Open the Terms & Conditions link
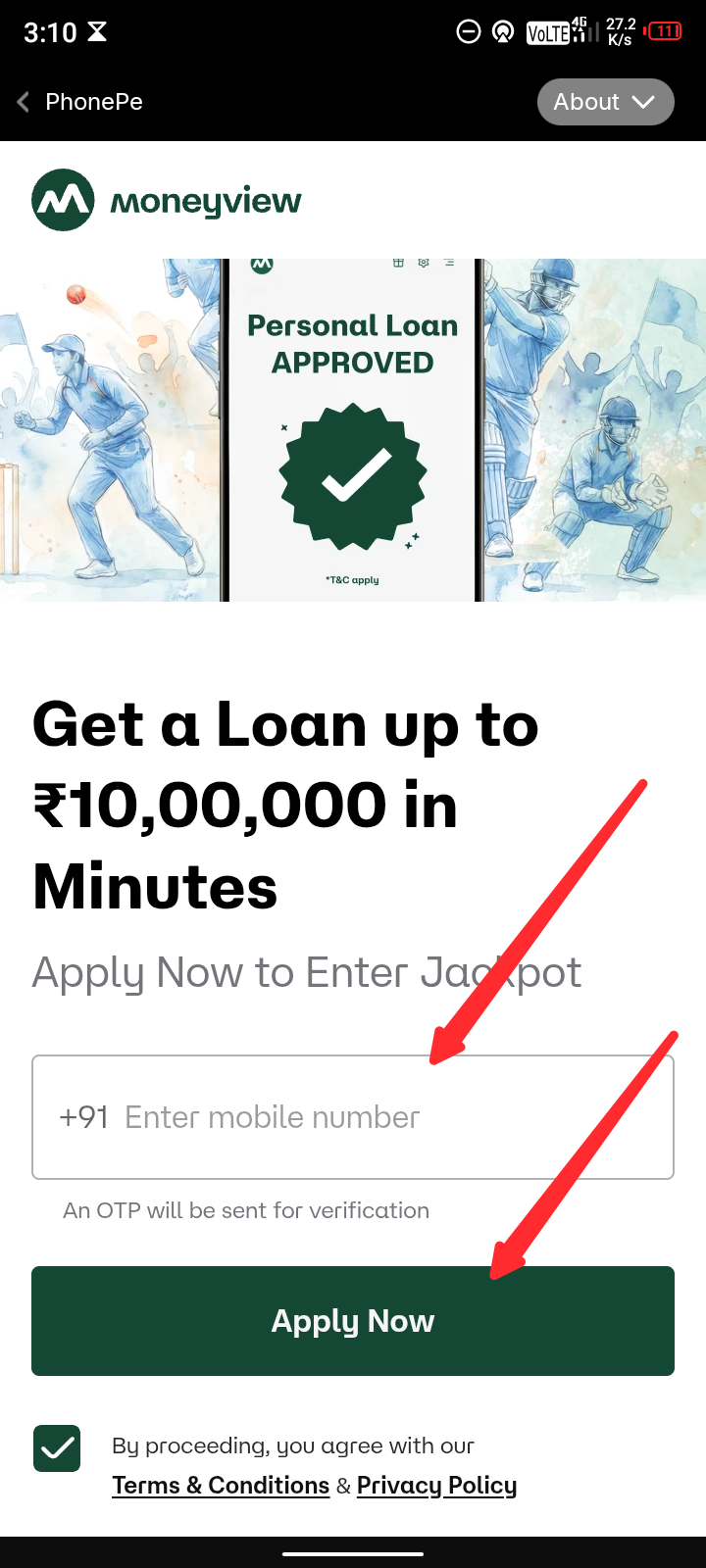This screenshot has height=1568, width=706. click(221, 1486)
